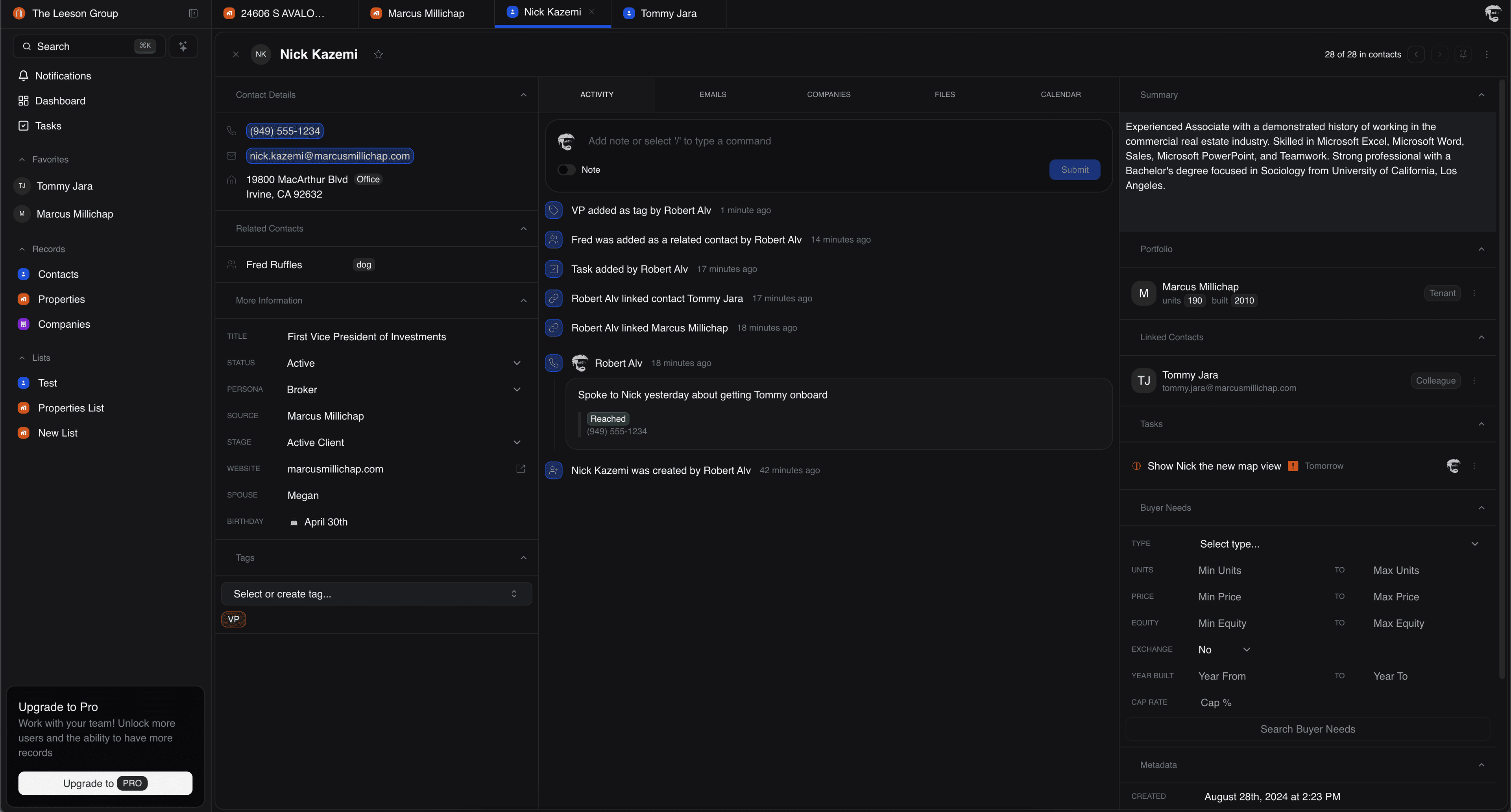Open the Select or create tag dropdown

coord(376,593)
